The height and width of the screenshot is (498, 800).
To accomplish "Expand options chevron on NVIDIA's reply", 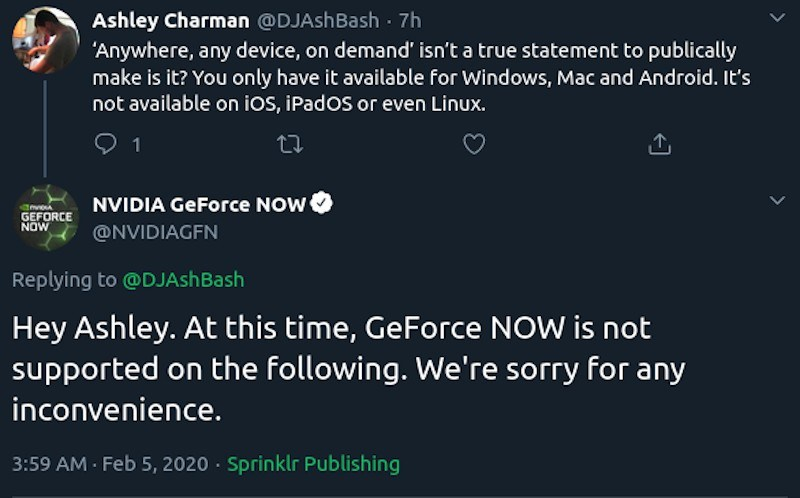I will (x=777, y=201).
